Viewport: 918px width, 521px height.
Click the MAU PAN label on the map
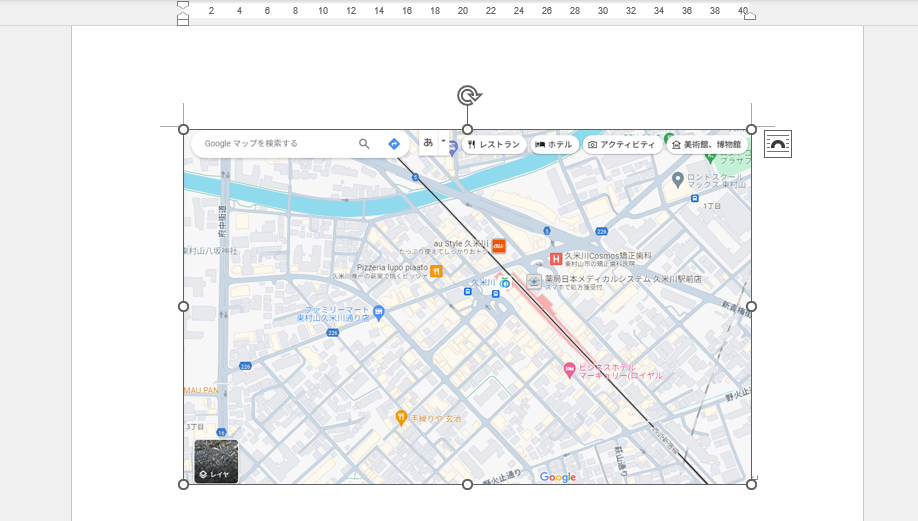click(201, 390)
